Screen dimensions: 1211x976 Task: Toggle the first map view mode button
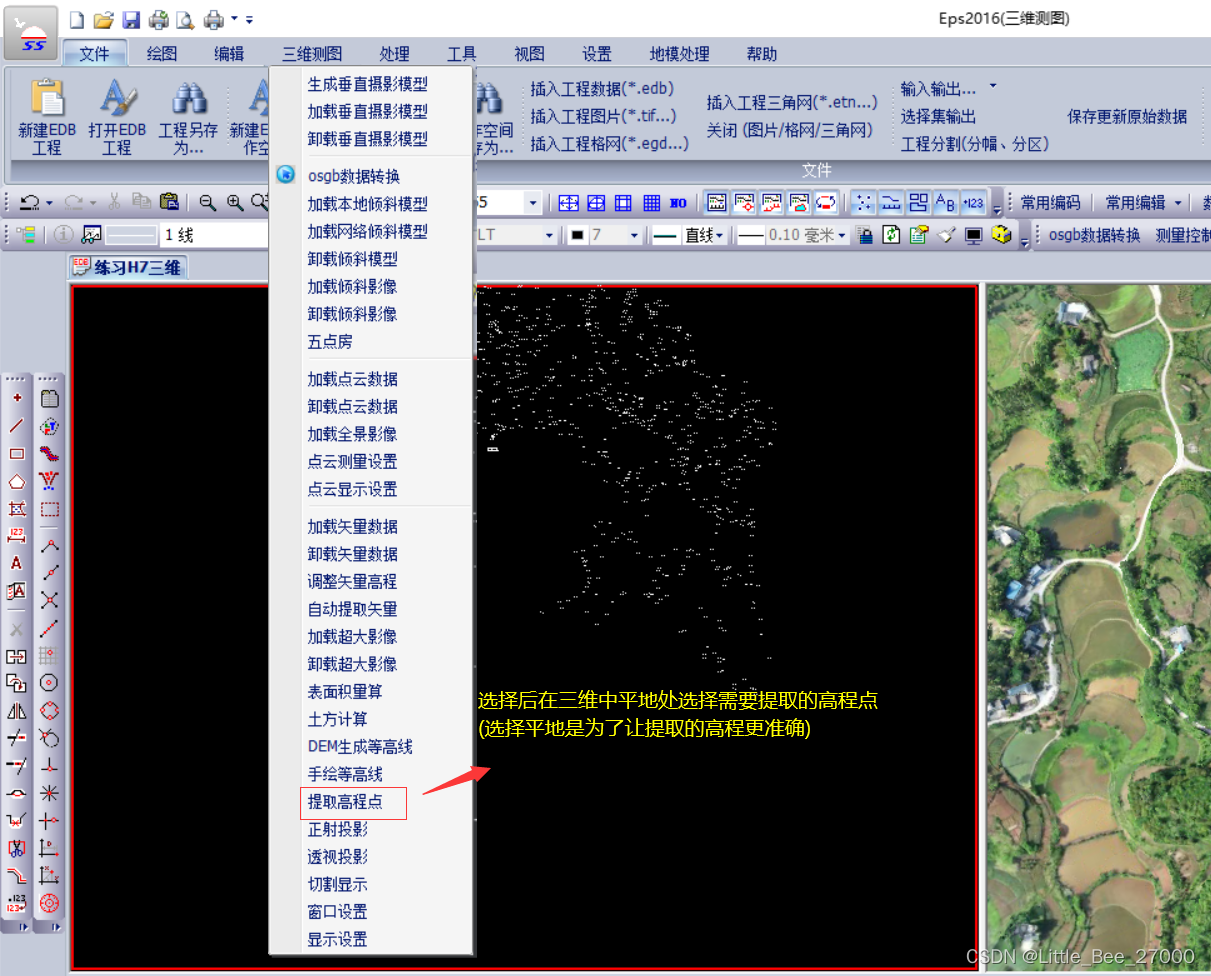click(x=717, y=203)
